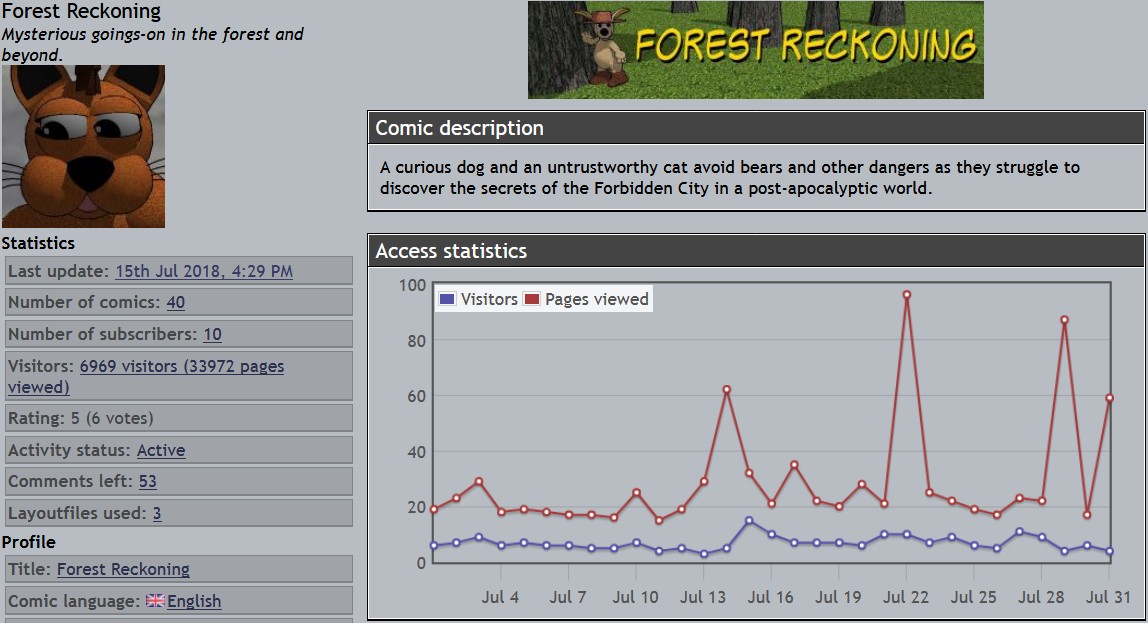Image resolution: width=1148 pixels, height=623 pixels.
Task: Click the layoutfiles used link 3
Action: tap(157, 513)
